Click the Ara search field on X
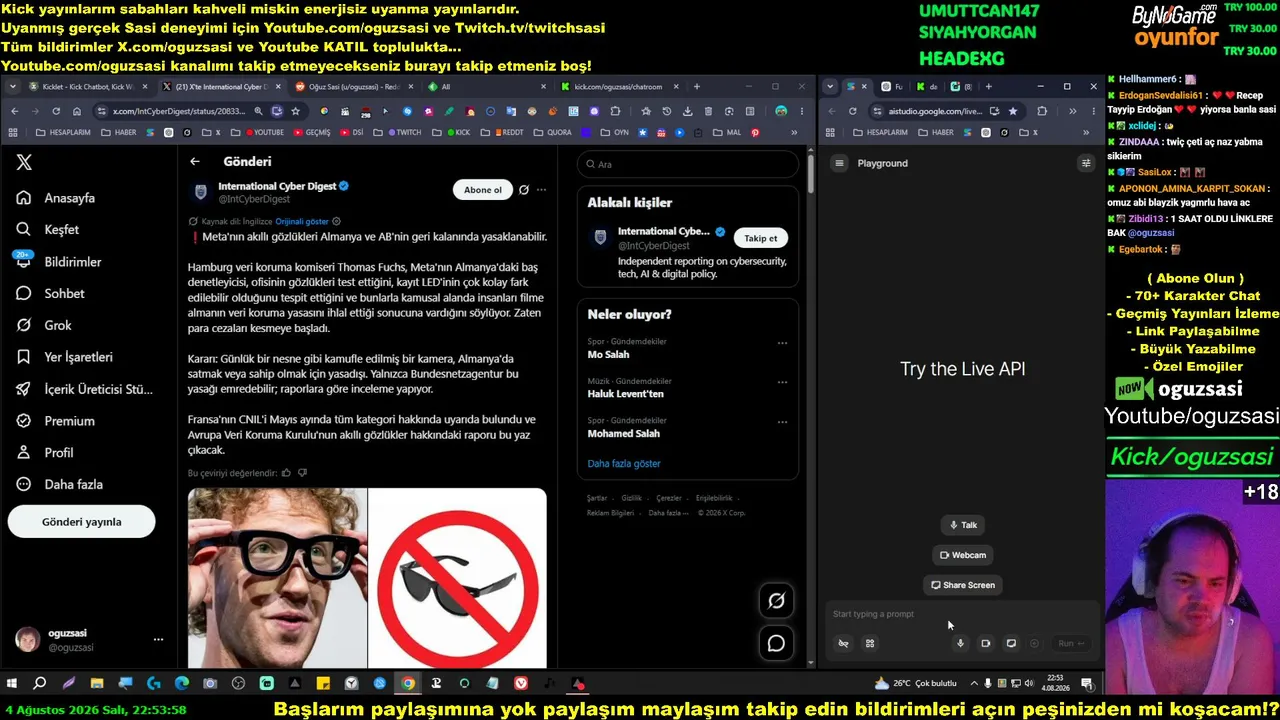Screen dimensions: 1280x720 (688, 164)
